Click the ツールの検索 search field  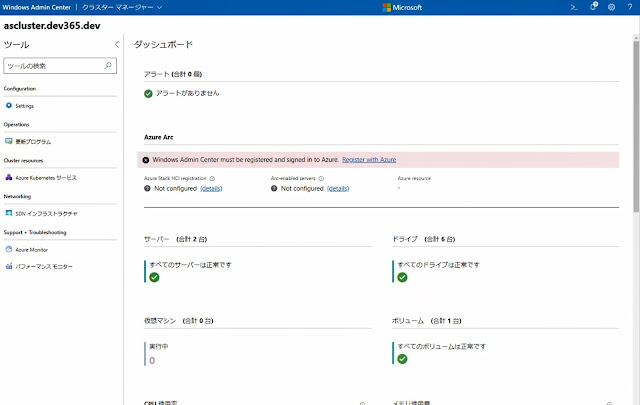(60, 66)
